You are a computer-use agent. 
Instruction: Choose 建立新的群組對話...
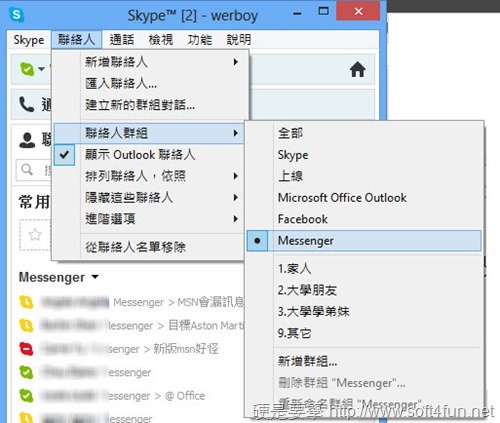[149, 105]
